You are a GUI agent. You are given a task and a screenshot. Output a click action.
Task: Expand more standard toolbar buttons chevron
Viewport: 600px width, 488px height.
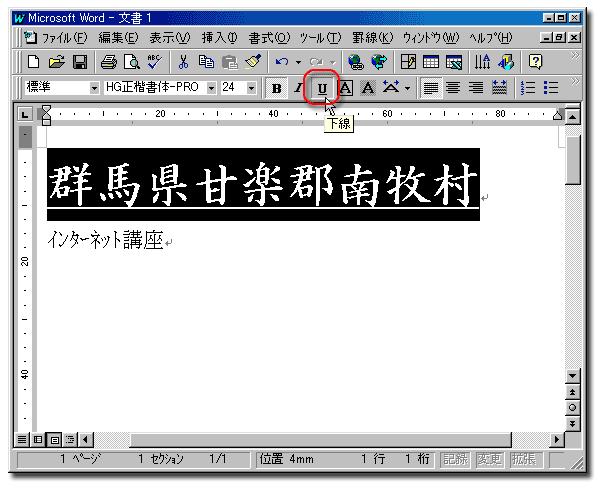[x=575, y=56]
